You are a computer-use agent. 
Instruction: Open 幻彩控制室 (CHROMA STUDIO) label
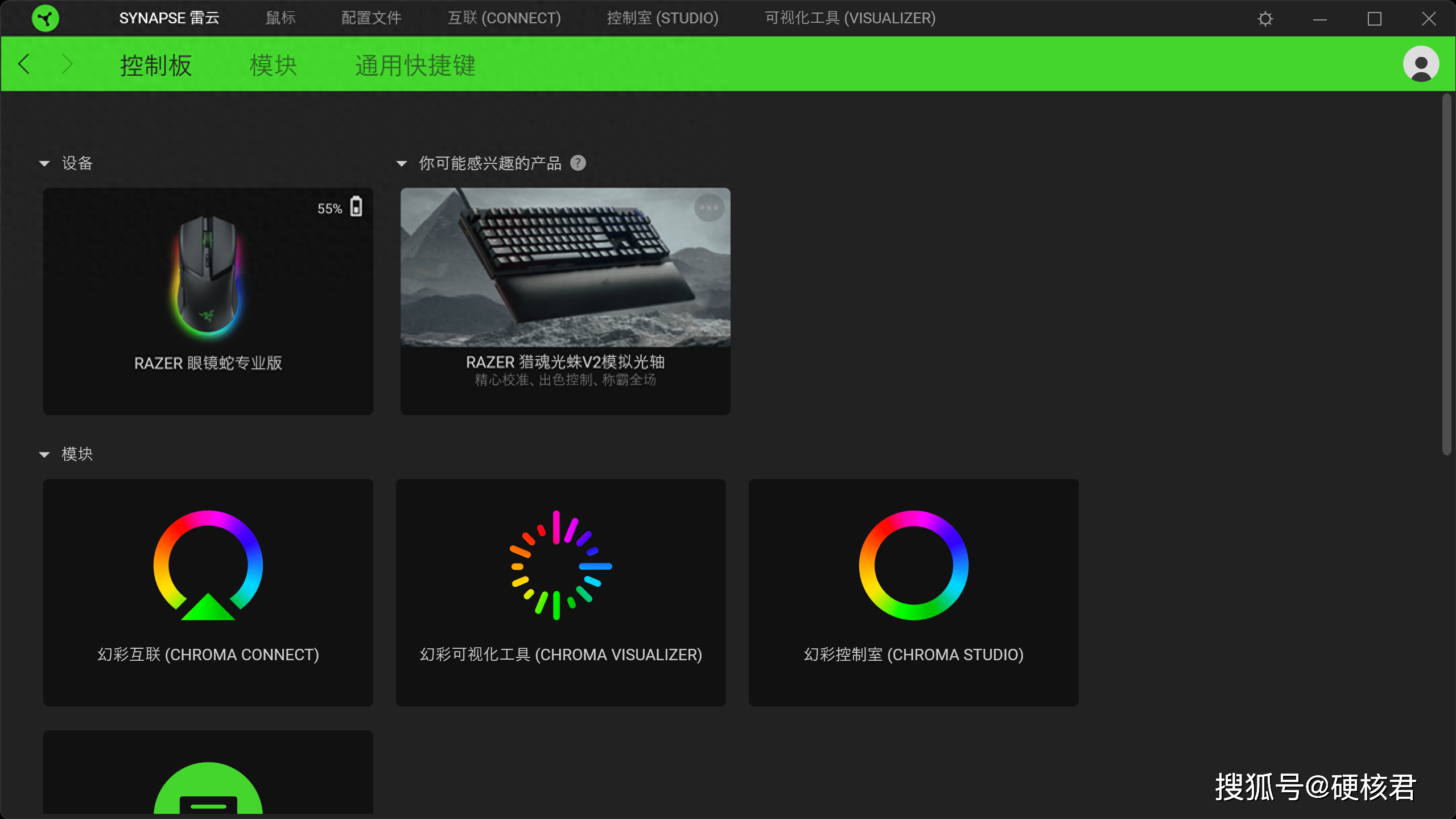913,655
